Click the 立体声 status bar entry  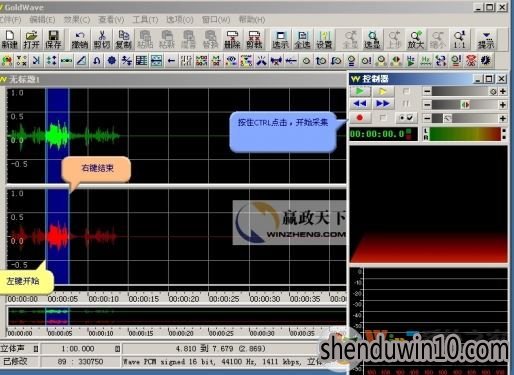pos(12,349)
